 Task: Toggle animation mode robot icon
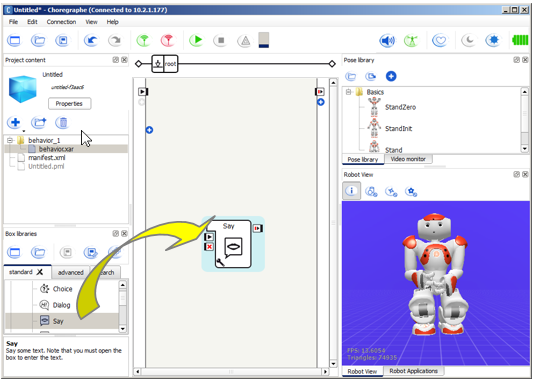coord(411,41)
